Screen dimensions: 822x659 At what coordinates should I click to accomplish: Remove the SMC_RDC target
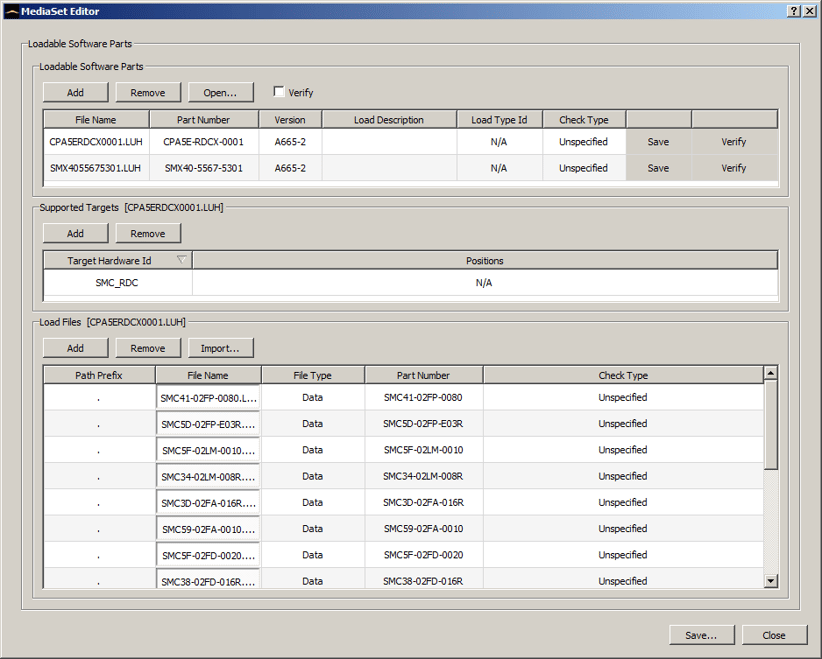pyautogui.click(x=148, y=233)
